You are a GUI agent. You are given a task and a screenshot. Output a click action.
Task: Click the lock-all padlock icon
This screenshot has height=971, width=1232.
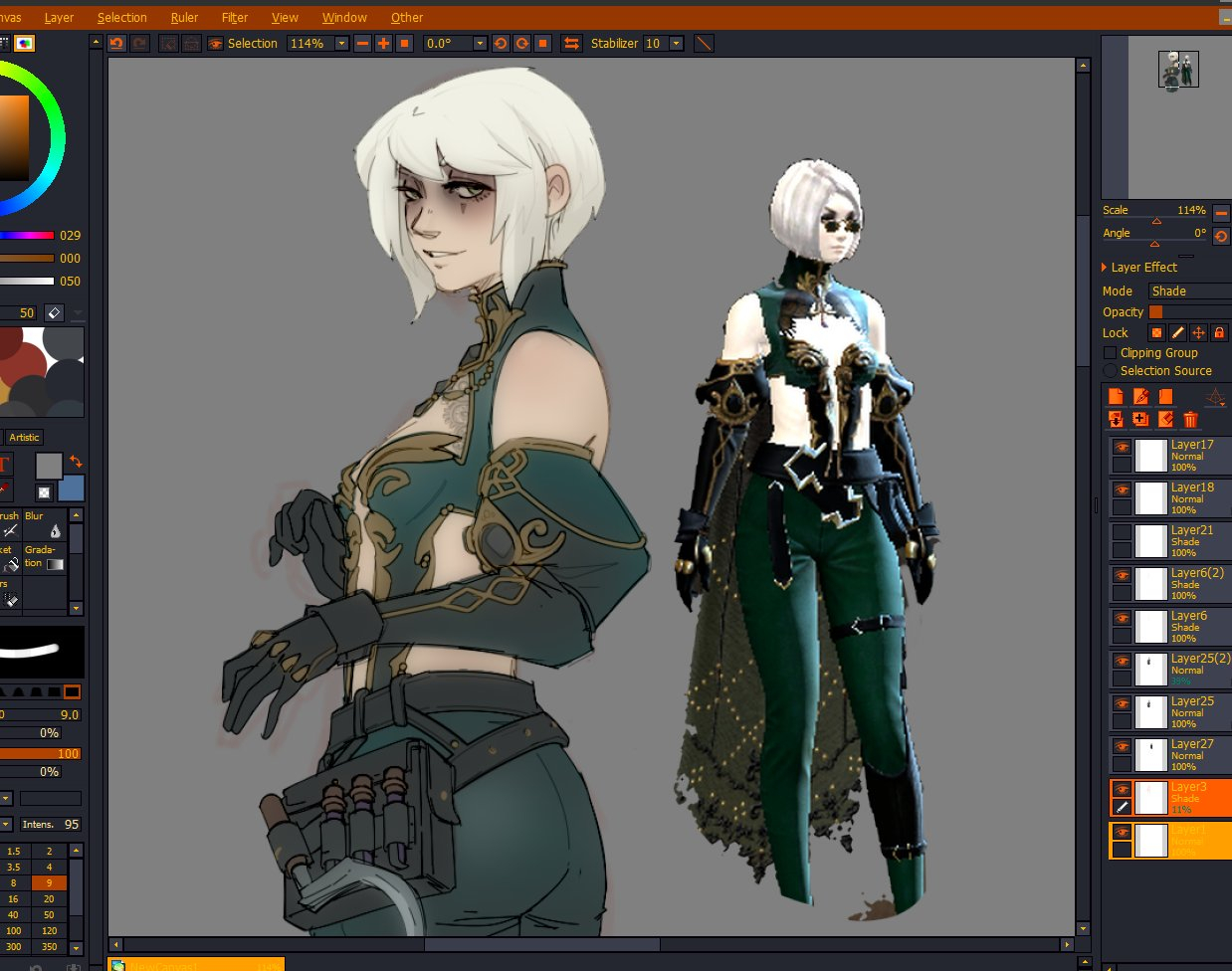point(1219,333)
